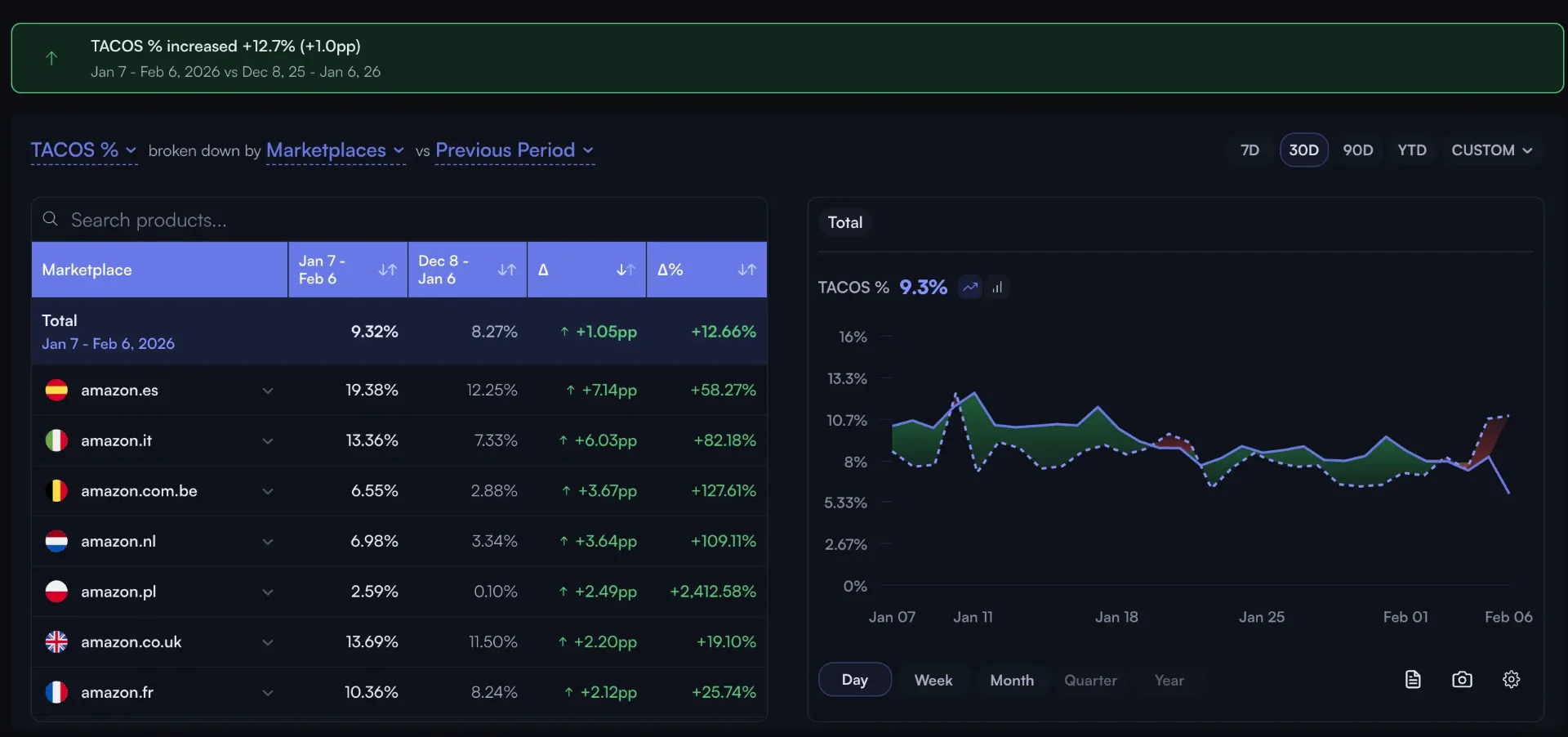Click the Spain flag for amazon.es
Image resolution: width=1568 pixels, height=737 pixels.
[x=56, y=390]
